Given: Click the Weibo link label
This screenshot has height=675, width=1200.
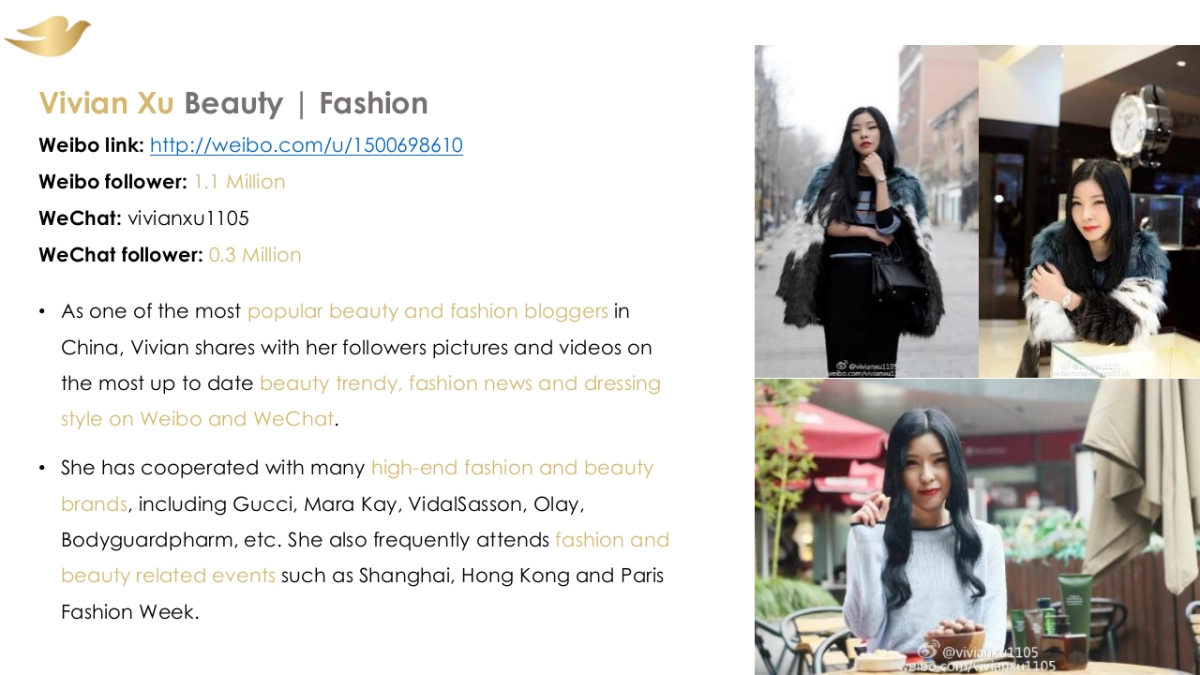Looking at the screenshot, I should click(x=91, y=145).
